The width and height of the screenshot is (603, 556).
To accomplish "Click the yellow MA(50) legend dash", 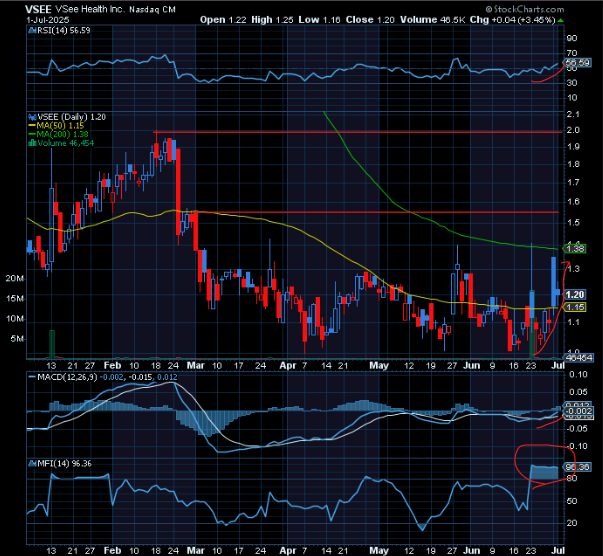I will pyautogui.click(x=32, y=126).
